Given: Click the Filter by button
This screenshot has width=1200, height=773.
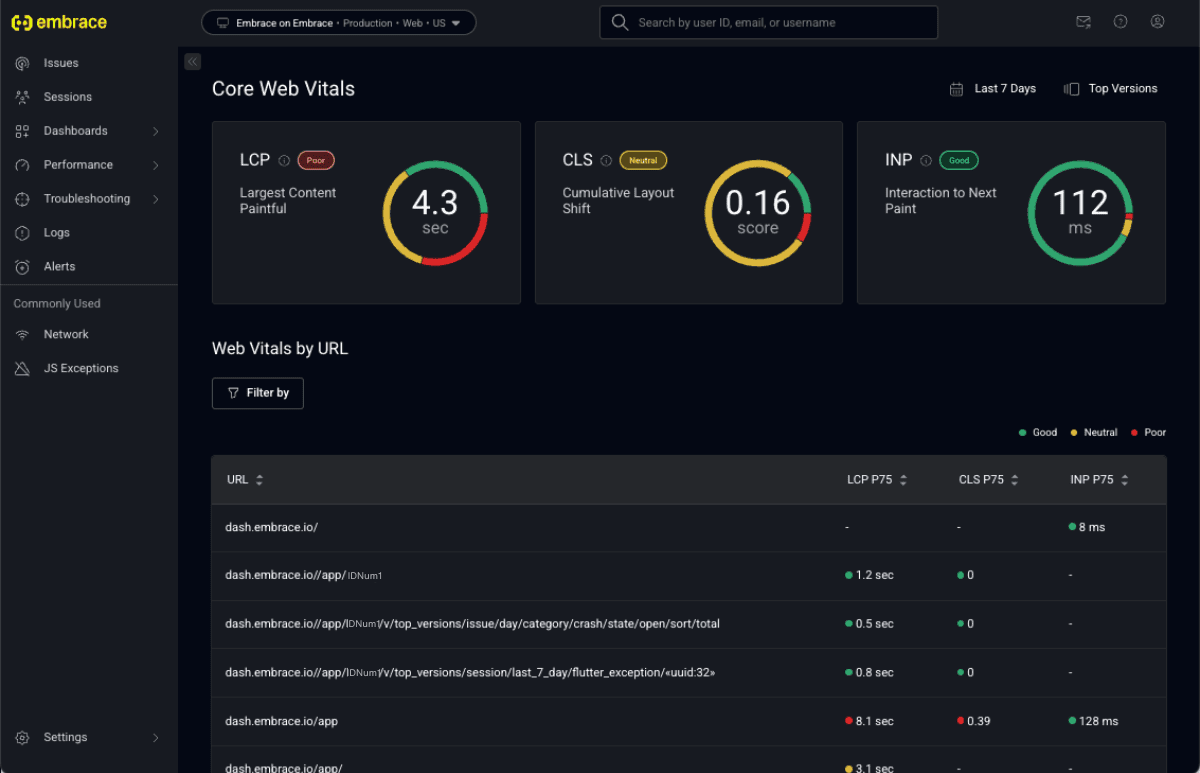Looking at the screenshot, I should click(x=258, y=393).
